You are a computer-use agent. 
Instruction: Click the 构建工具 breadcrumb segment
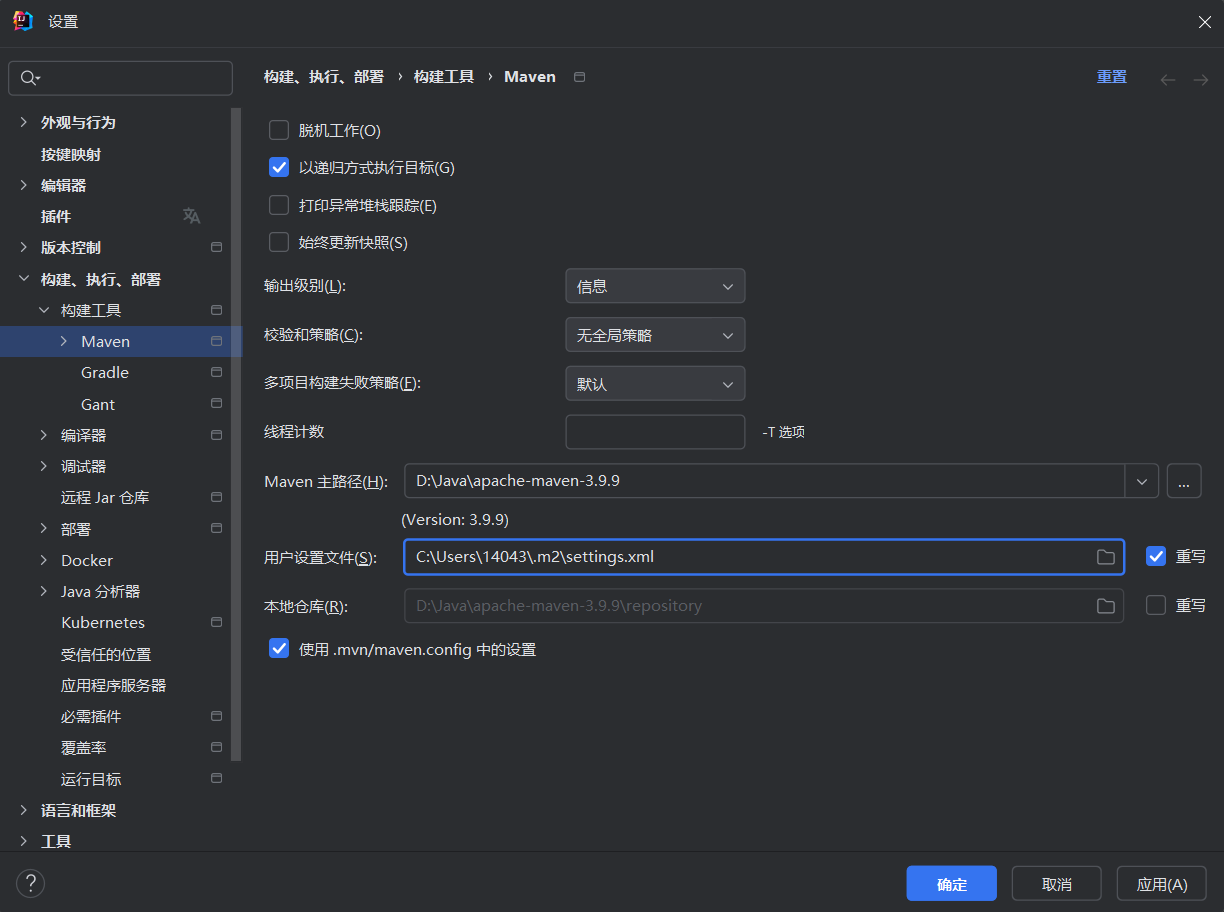click(x=444, y=77)
